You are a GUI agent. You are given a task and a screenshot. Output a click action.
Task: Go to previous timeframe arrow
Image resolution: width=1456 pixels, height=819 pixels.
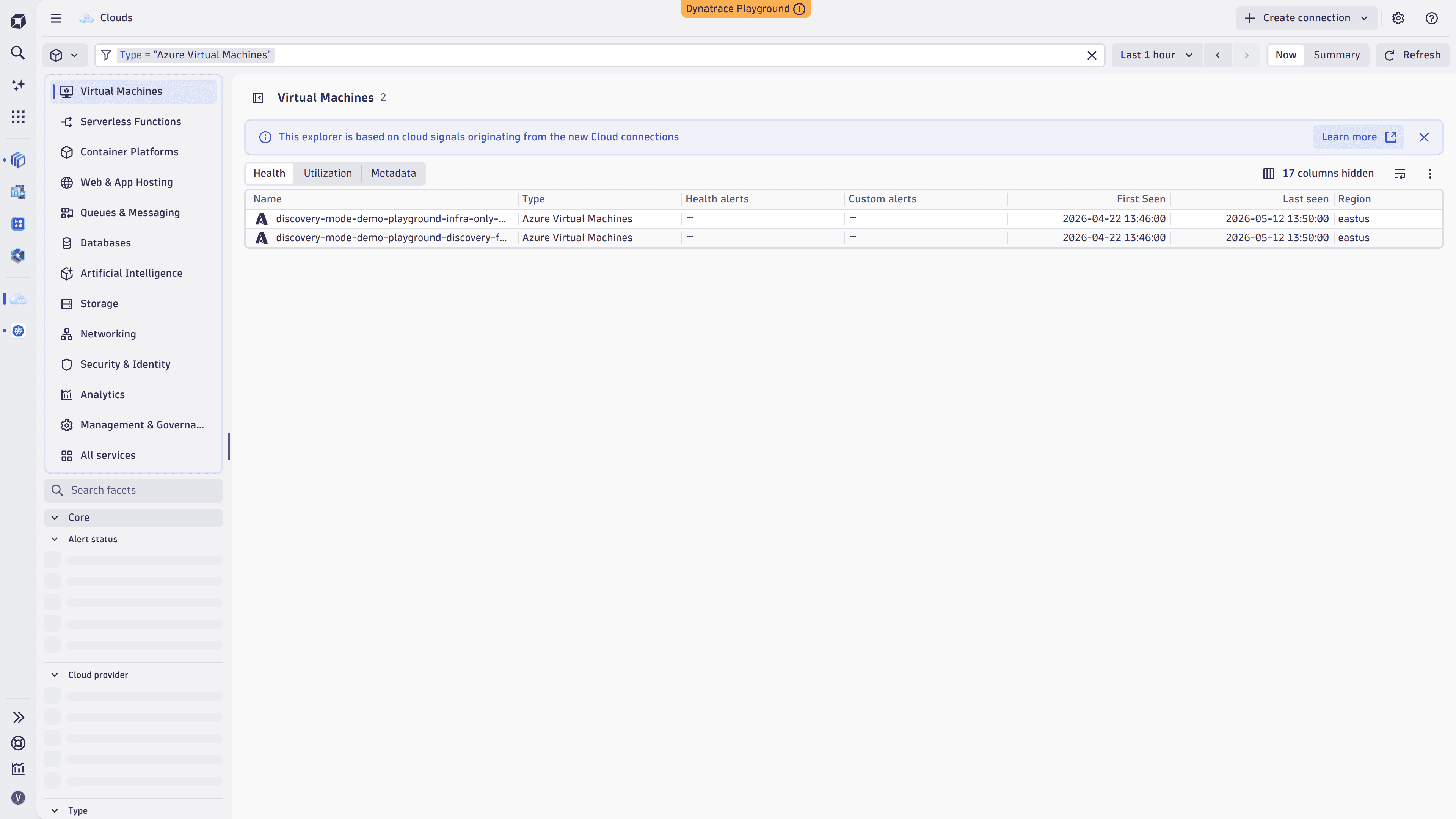coord(1218,55)
